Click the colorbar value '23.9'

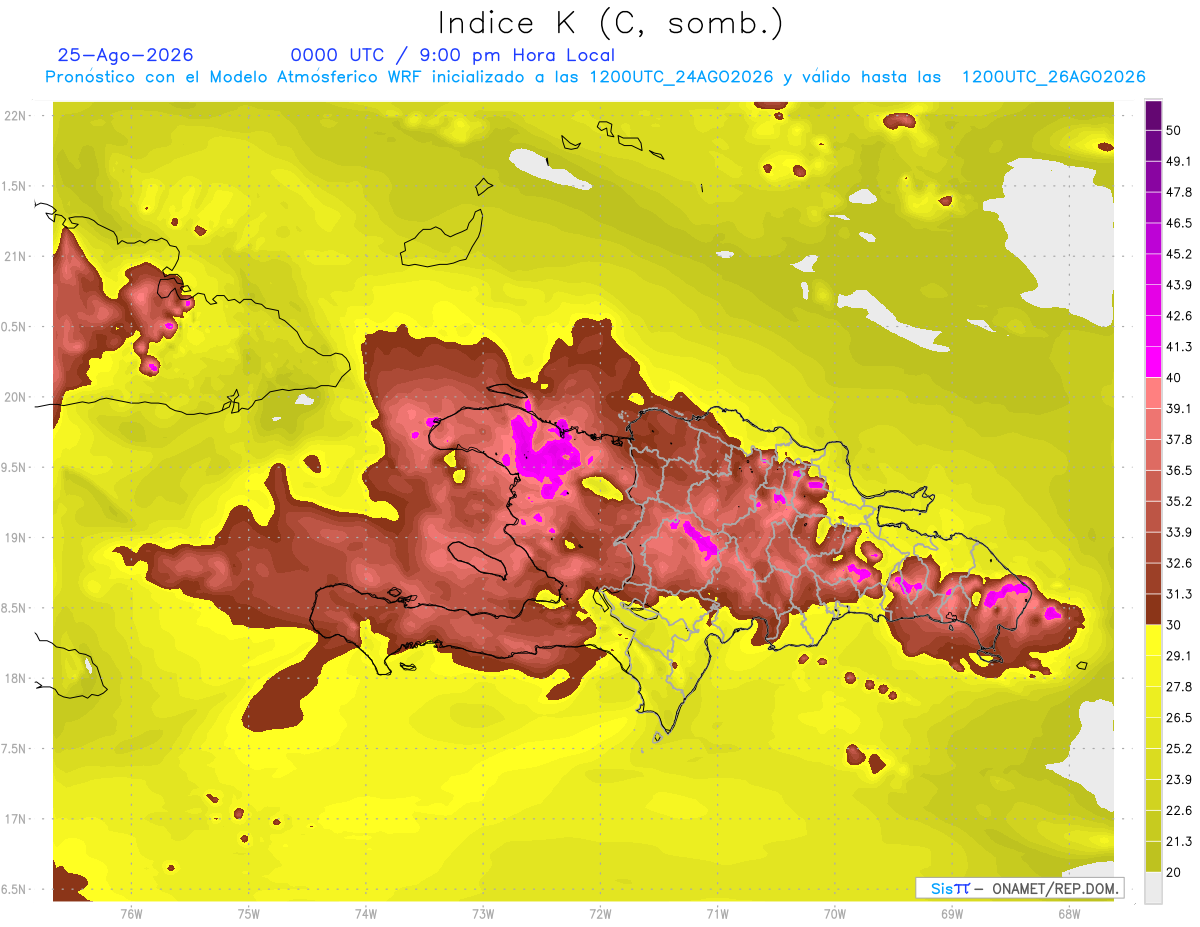pos(1178,779)
